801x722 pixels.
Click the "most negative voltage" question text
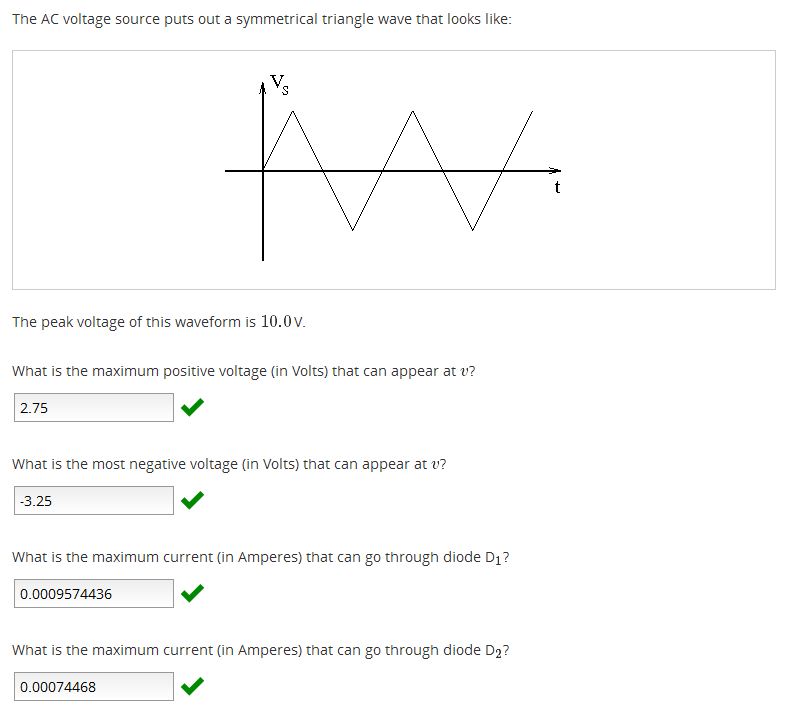[x=229, y=464]
